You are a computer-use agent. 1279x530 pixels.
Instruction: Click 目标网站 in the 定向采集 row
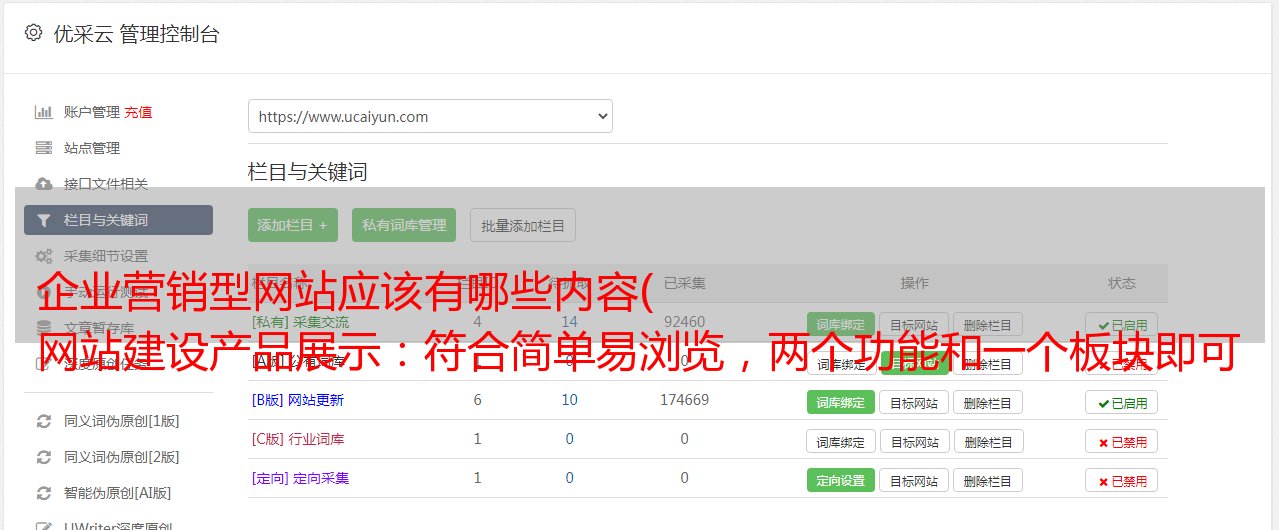(x=914, y=480)
